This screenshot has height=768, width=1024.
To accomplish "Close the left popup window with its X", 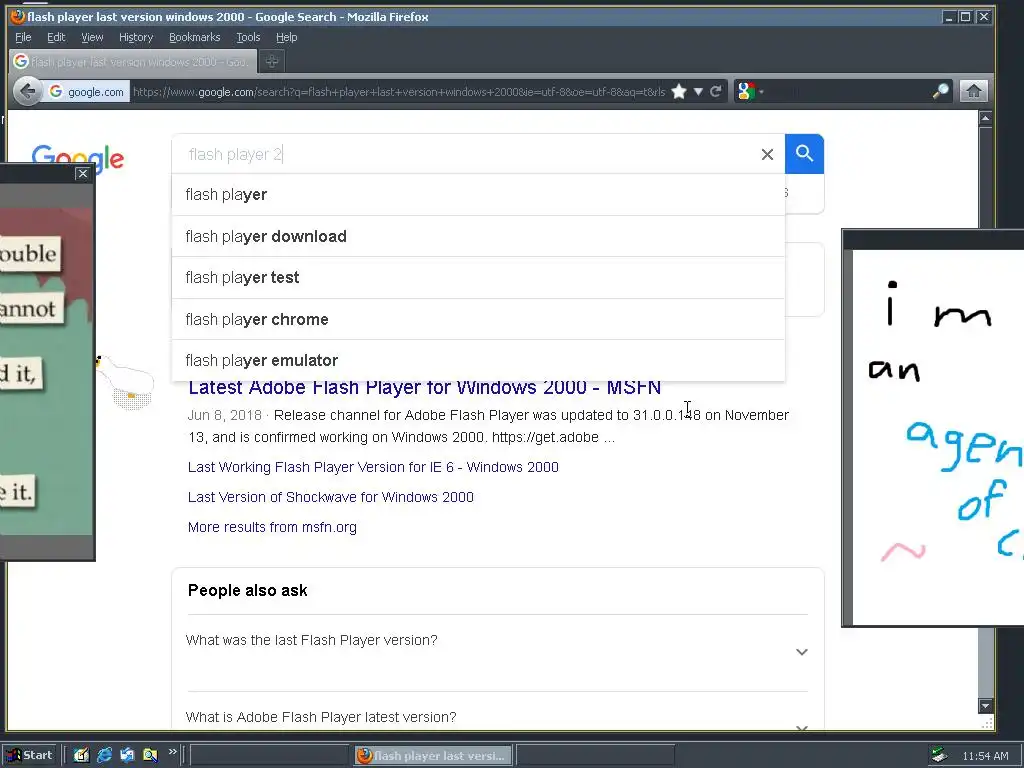I will [x=82, y=173].
